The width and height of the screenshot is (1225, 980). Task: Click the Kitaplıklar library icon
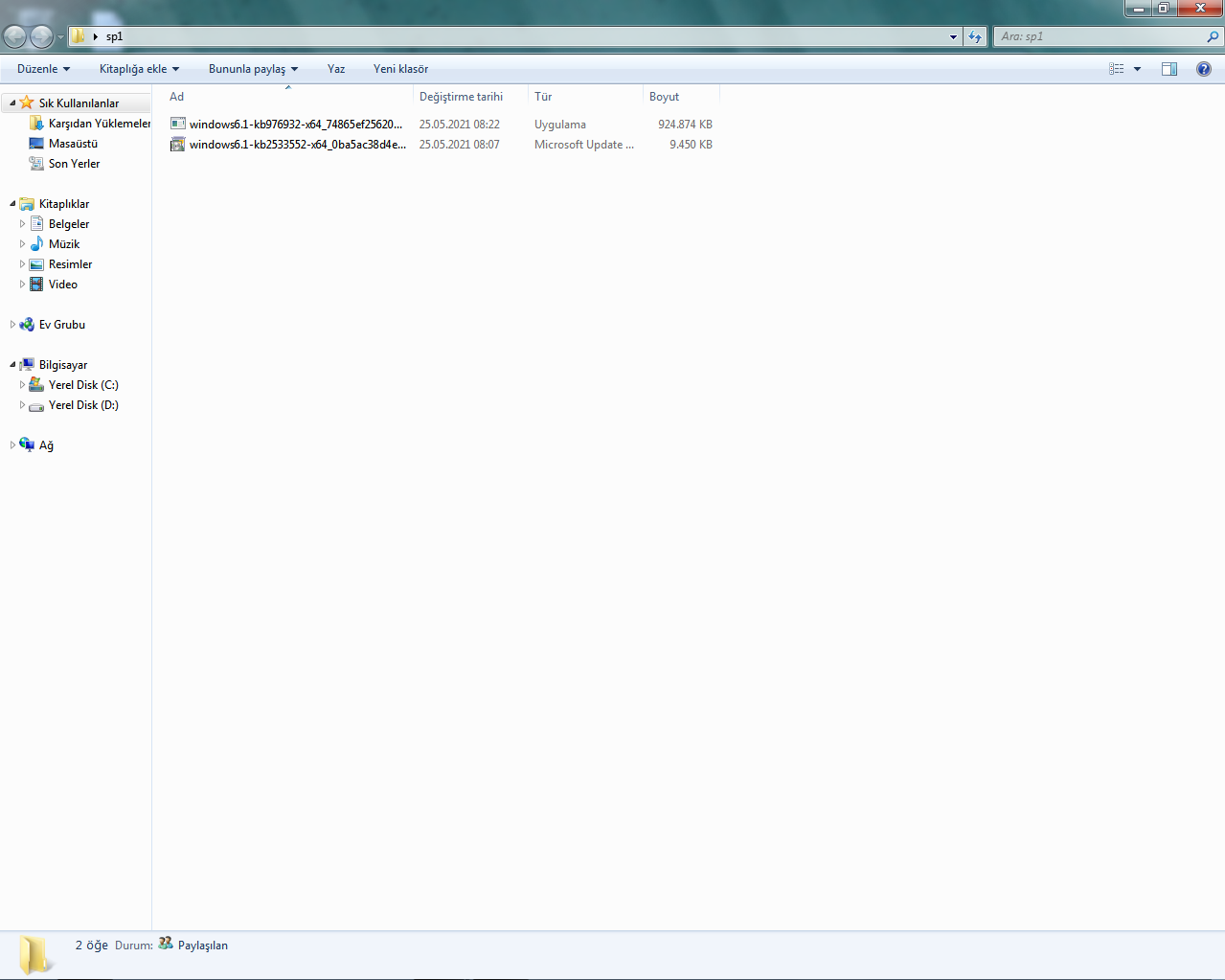point(27,203)
